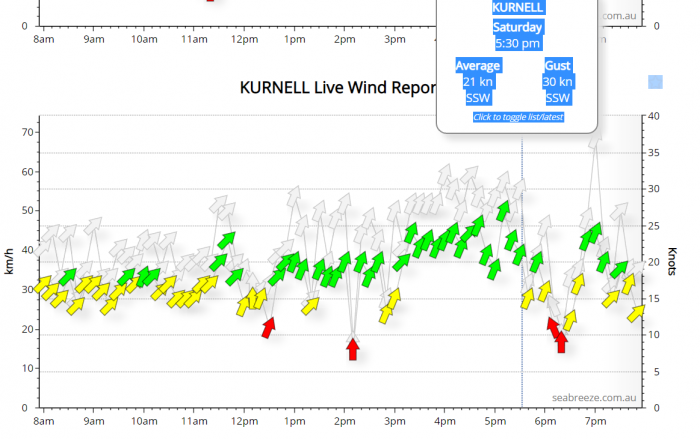Click the Gust 30 kn SSW reading
This screenshot has width=700, height=439.
click(558, 82)
